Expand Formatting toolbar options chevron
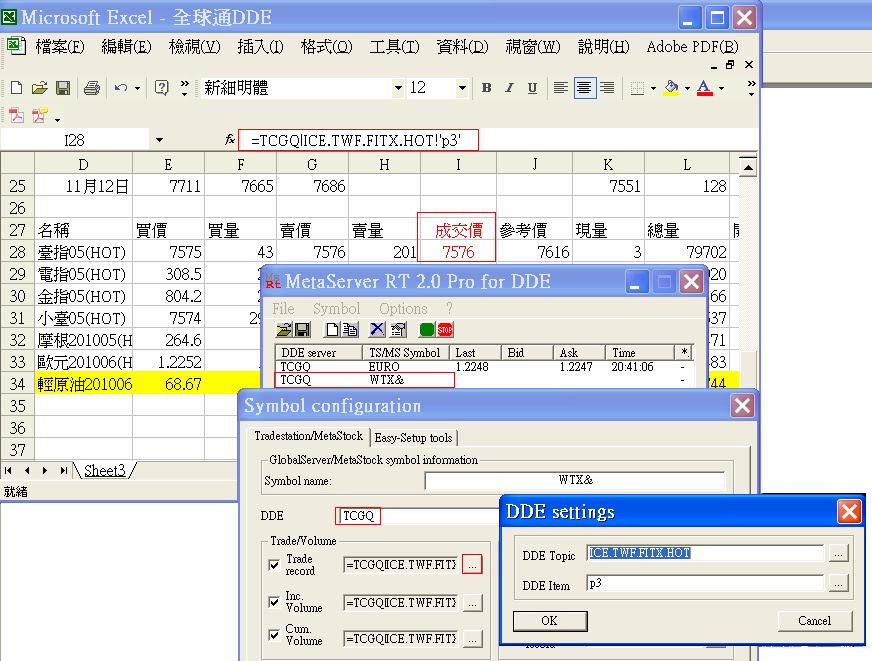 [751, 88]
